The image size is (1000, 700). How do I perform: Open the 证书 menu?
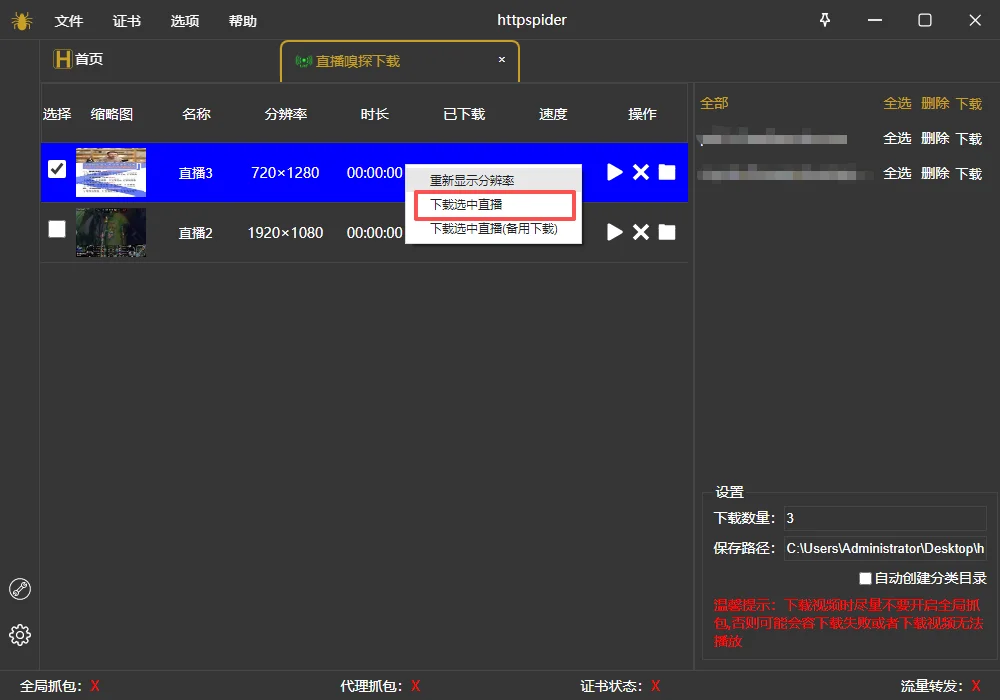click(x=127, y=21)
